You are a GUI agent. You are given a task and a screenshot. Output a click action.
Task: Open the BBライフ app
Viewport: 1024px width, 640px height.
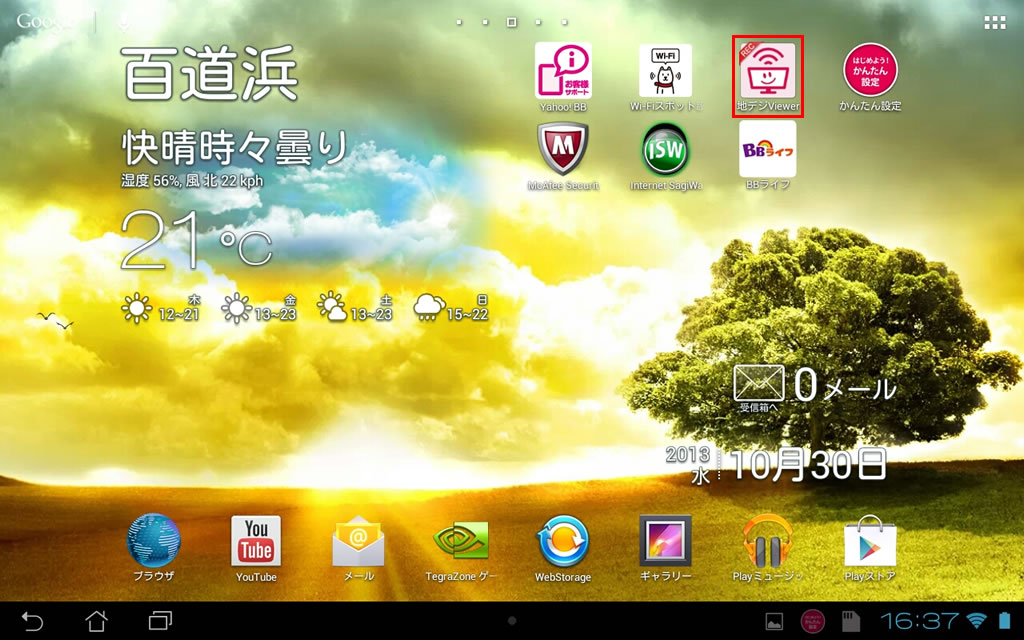point(767,150)
